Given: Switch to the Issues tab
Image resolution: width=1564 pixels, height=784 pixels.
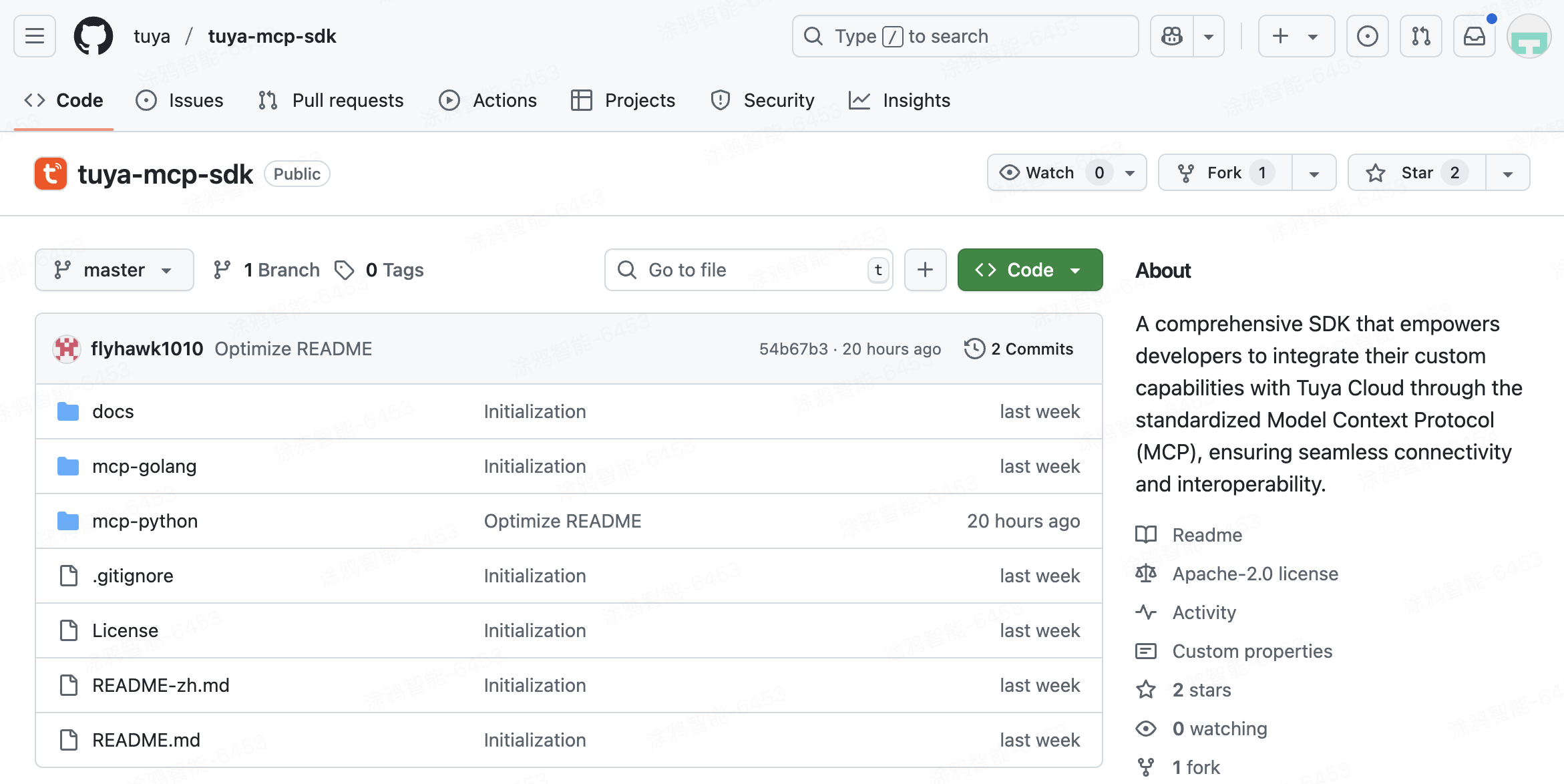Looking at the screenshot, I should (x=180, y=100).
